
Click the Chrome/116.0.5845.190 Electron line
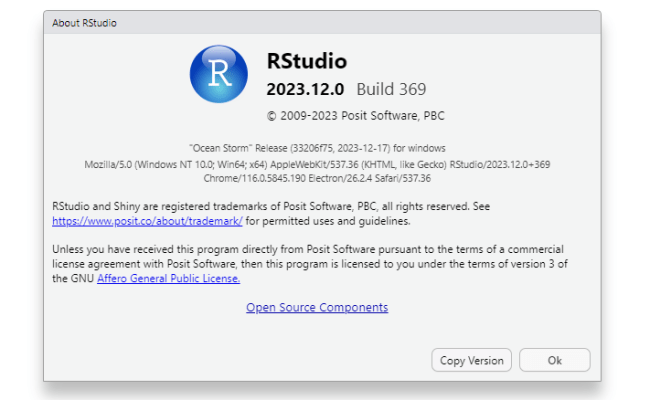tap(317, 178)
